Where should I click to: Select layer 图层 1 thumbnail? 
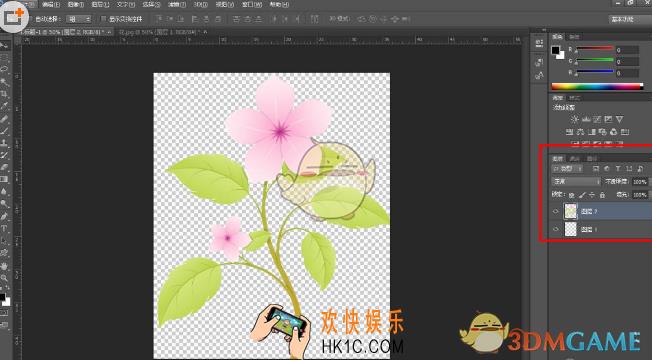(570, 229)
